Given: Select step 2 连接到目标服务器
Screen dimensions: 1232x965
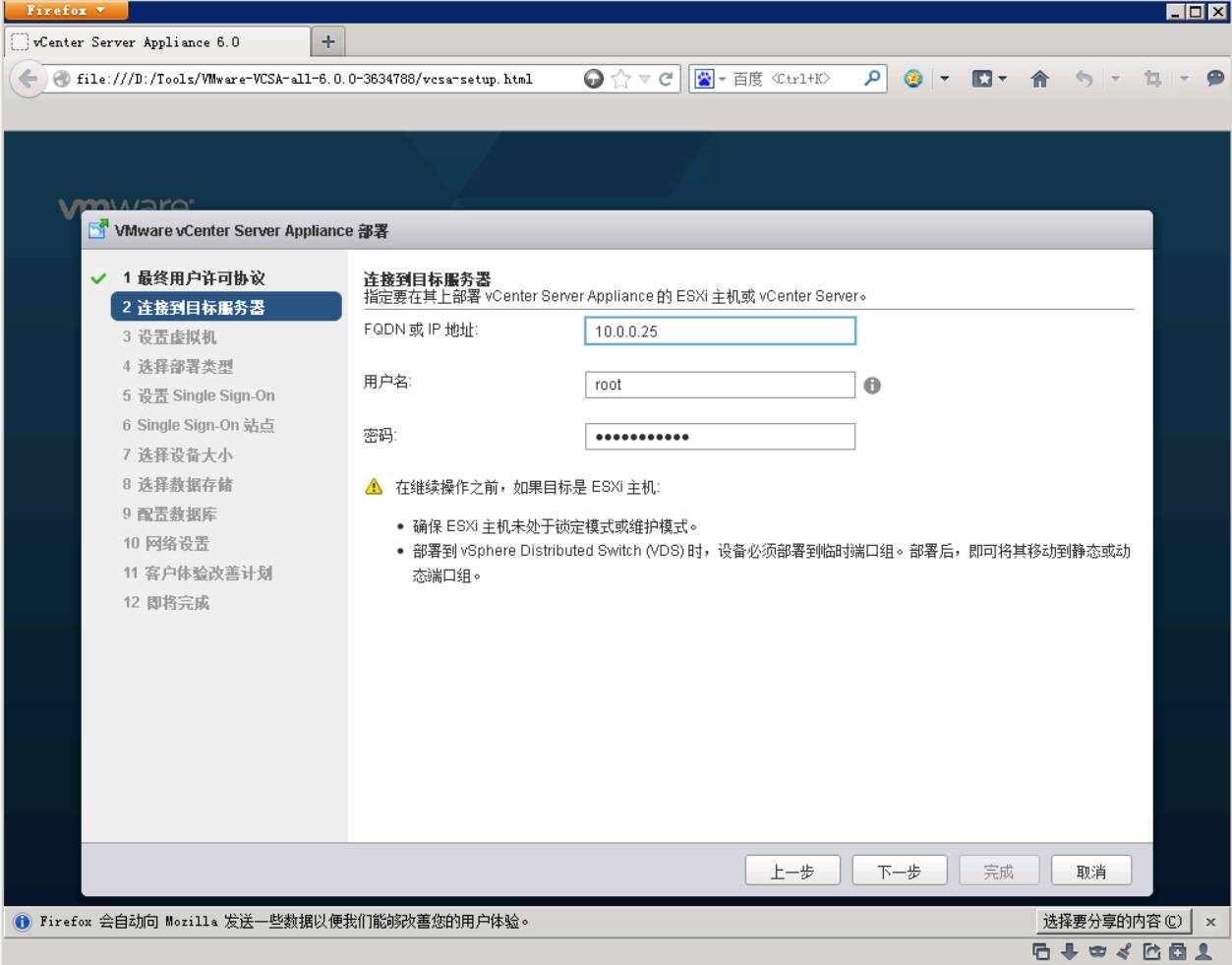Looking at the screenshot, I should [226, 307].
